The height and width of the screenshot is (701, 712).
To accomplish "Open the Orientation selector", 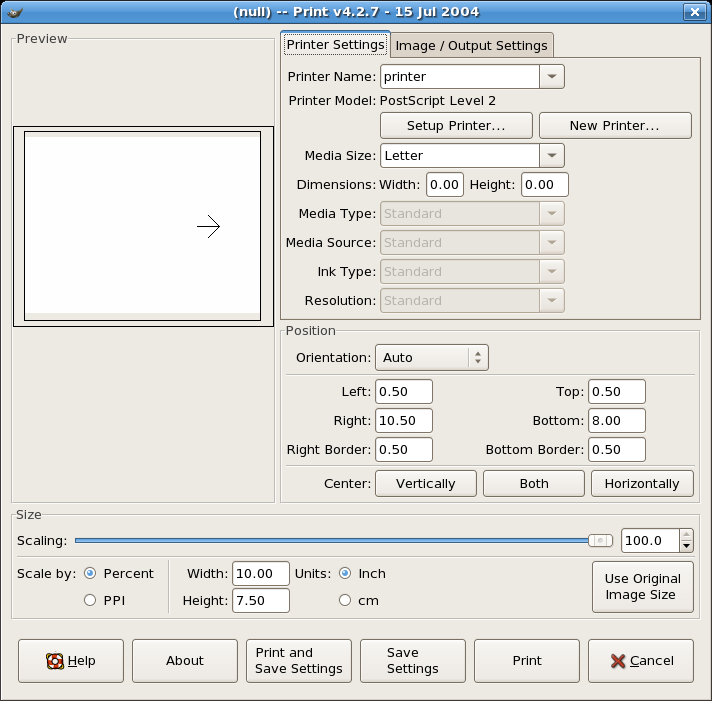I will tap(431, 357).
